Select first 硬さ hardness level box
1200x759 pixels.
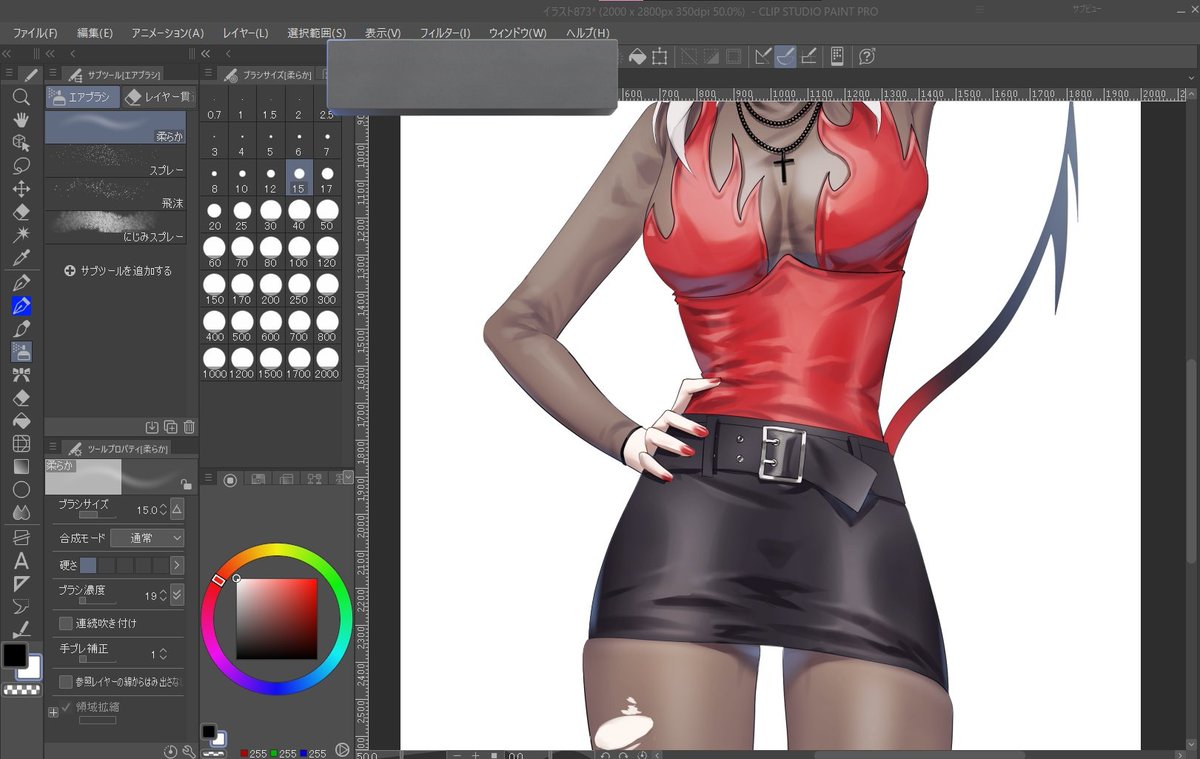(x=88, y=565)
